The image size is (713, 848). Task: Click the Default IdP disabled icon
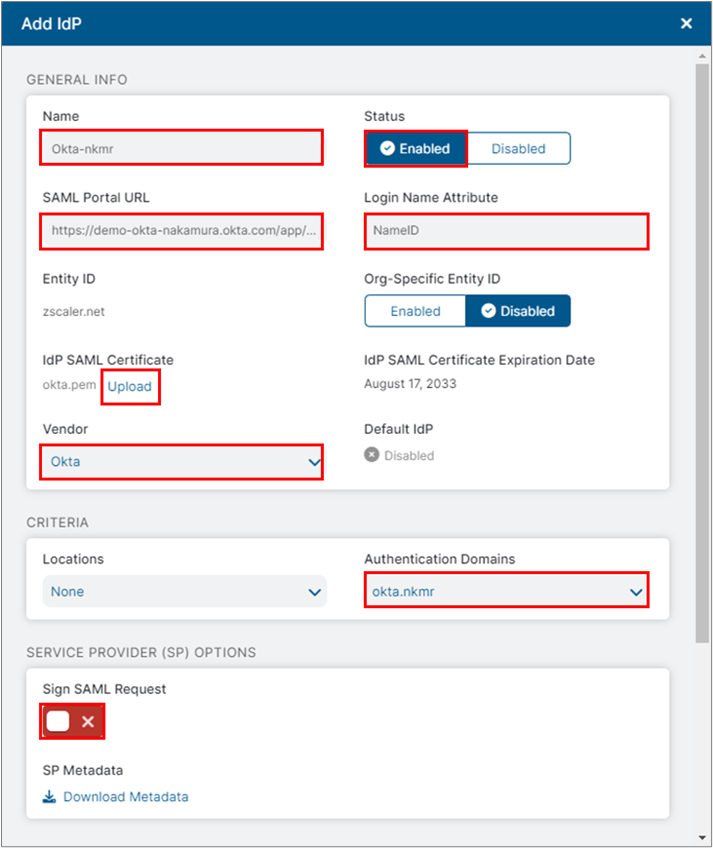[x=372, y=455]
